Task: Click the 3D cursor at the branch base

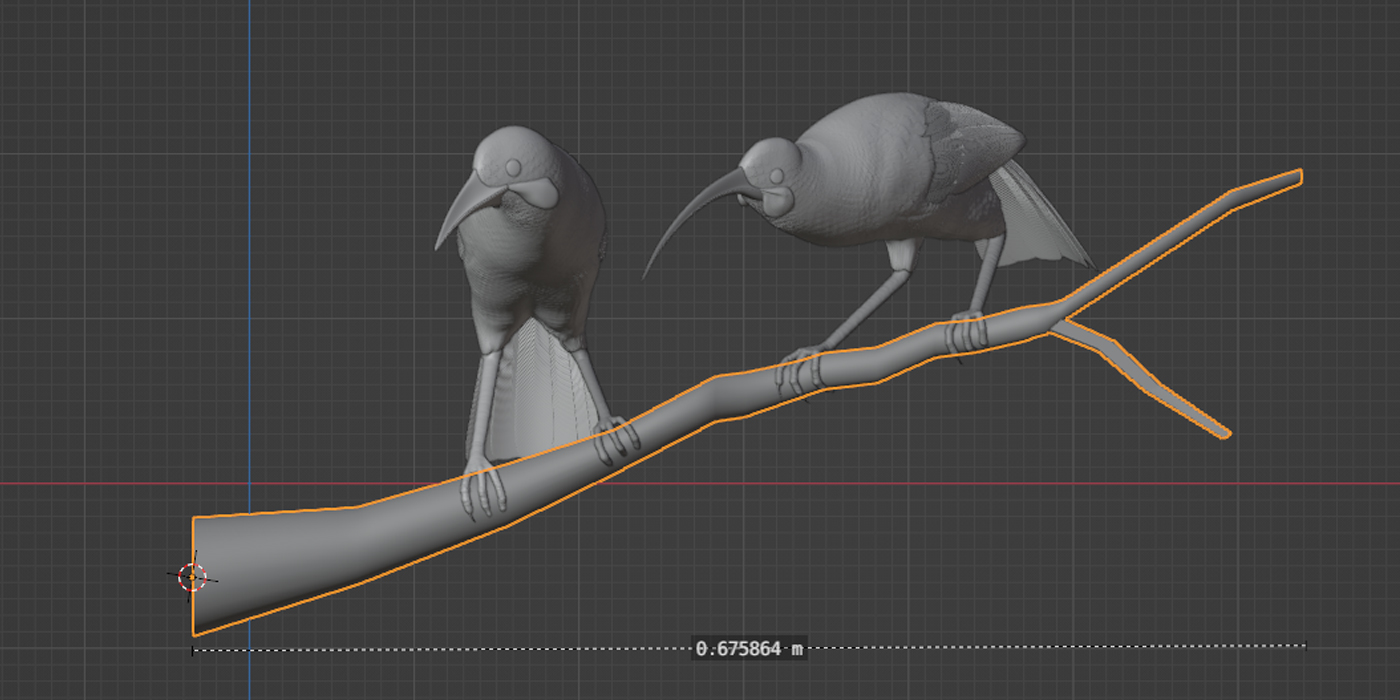Action: point(191,577)
